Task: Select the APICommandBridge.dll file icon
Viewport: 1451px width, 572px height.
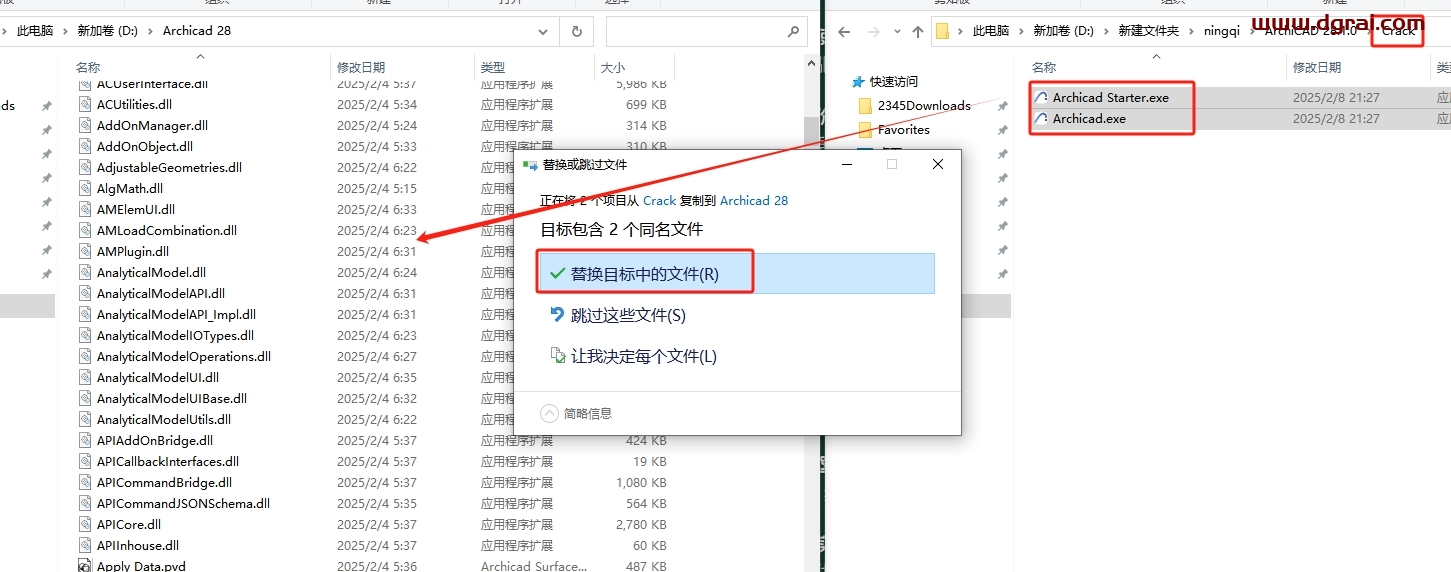Action: 86,482
